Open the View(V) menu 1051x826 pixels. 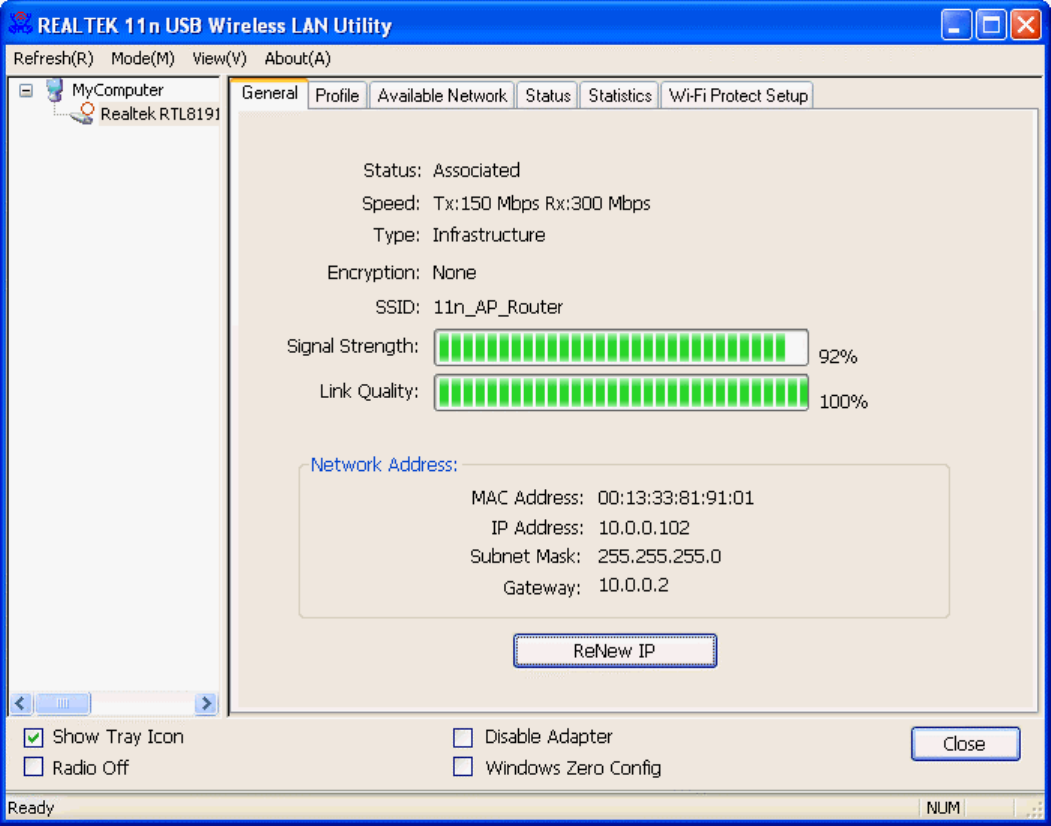click(219, 59)
